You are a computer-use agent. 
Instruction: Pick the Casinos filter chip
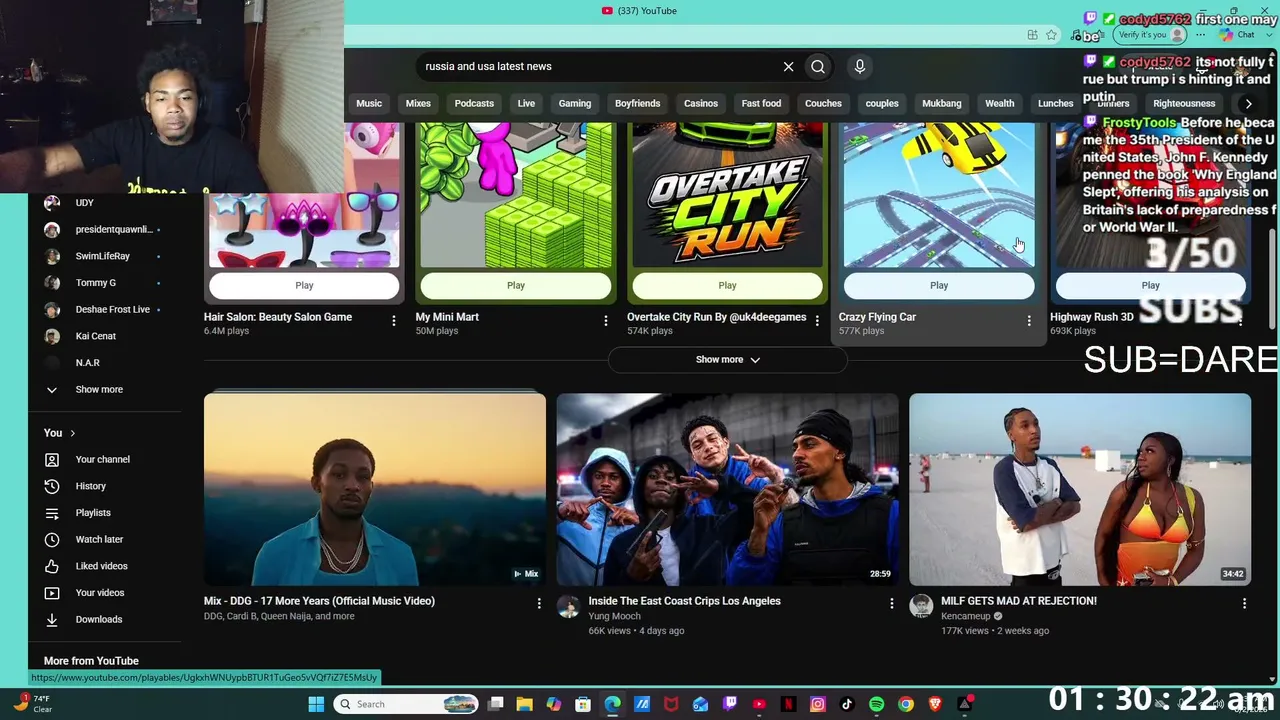click(701, 103)
